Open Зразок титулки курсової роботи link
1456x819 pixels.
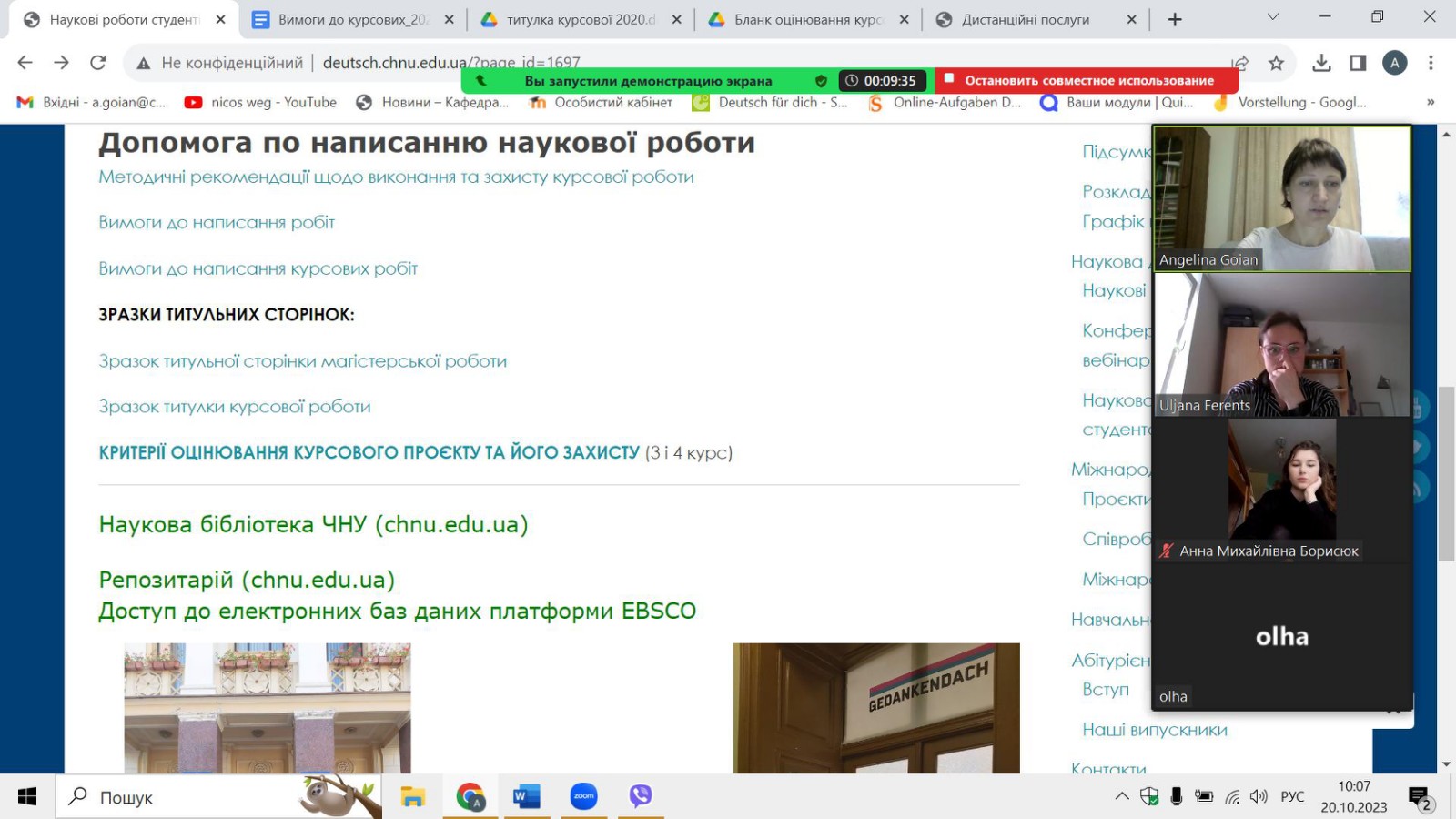point(234,407)
